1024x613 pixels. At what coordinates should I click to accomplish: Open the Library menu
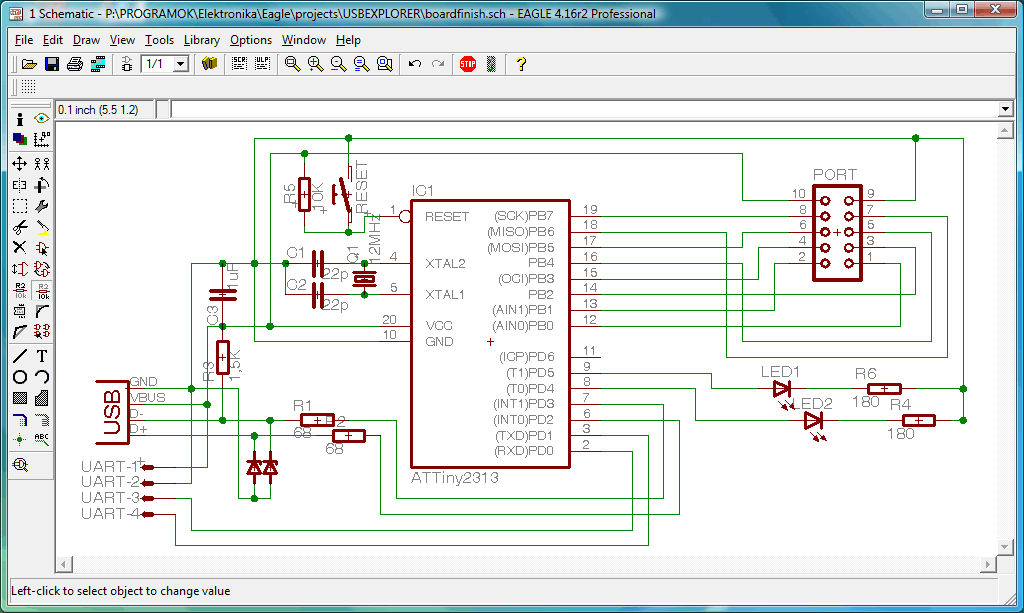(201, 40)
